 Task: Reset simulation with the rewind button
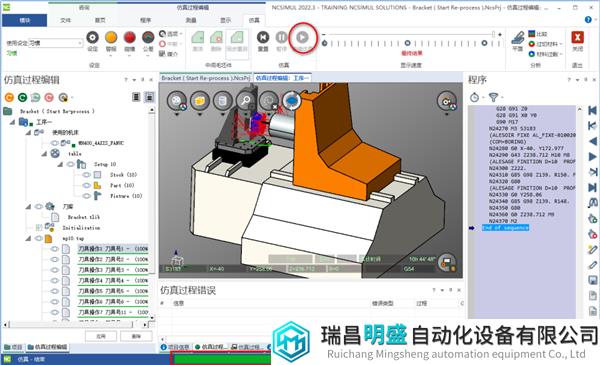(x=263, y=37)
